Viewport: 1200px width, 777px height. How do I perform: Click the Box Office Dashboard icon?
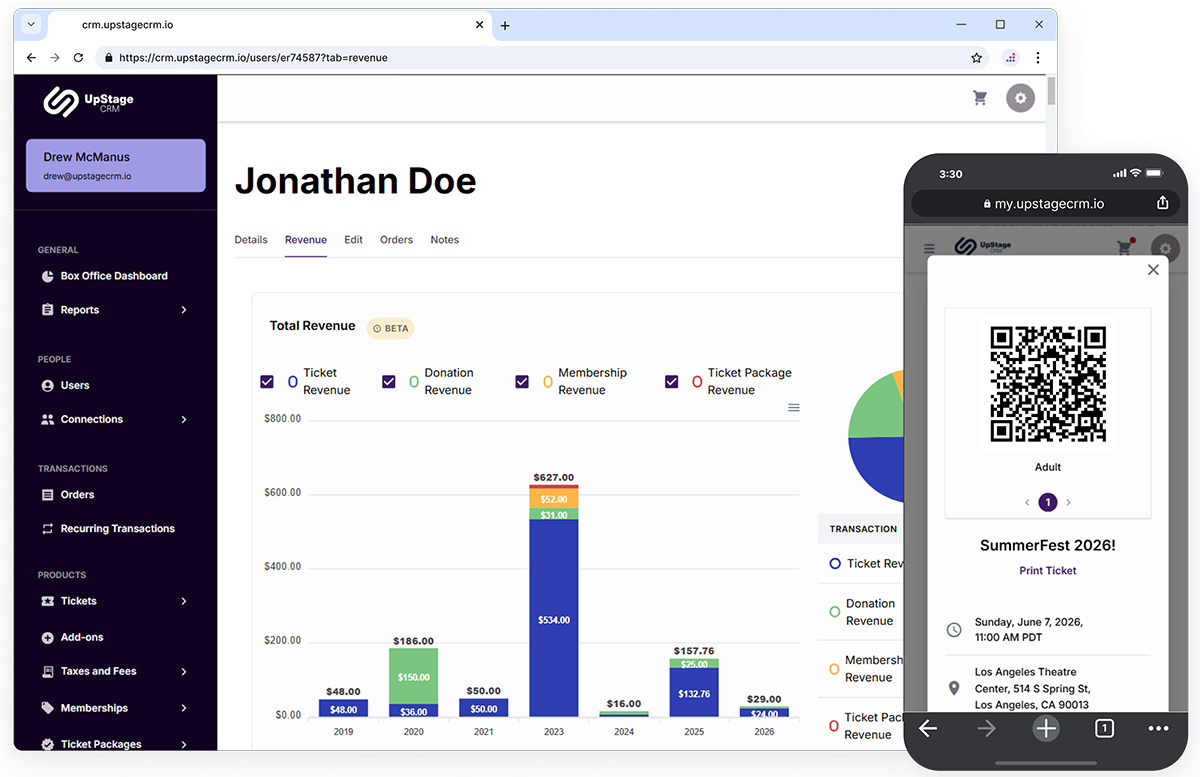coord(47,276)
